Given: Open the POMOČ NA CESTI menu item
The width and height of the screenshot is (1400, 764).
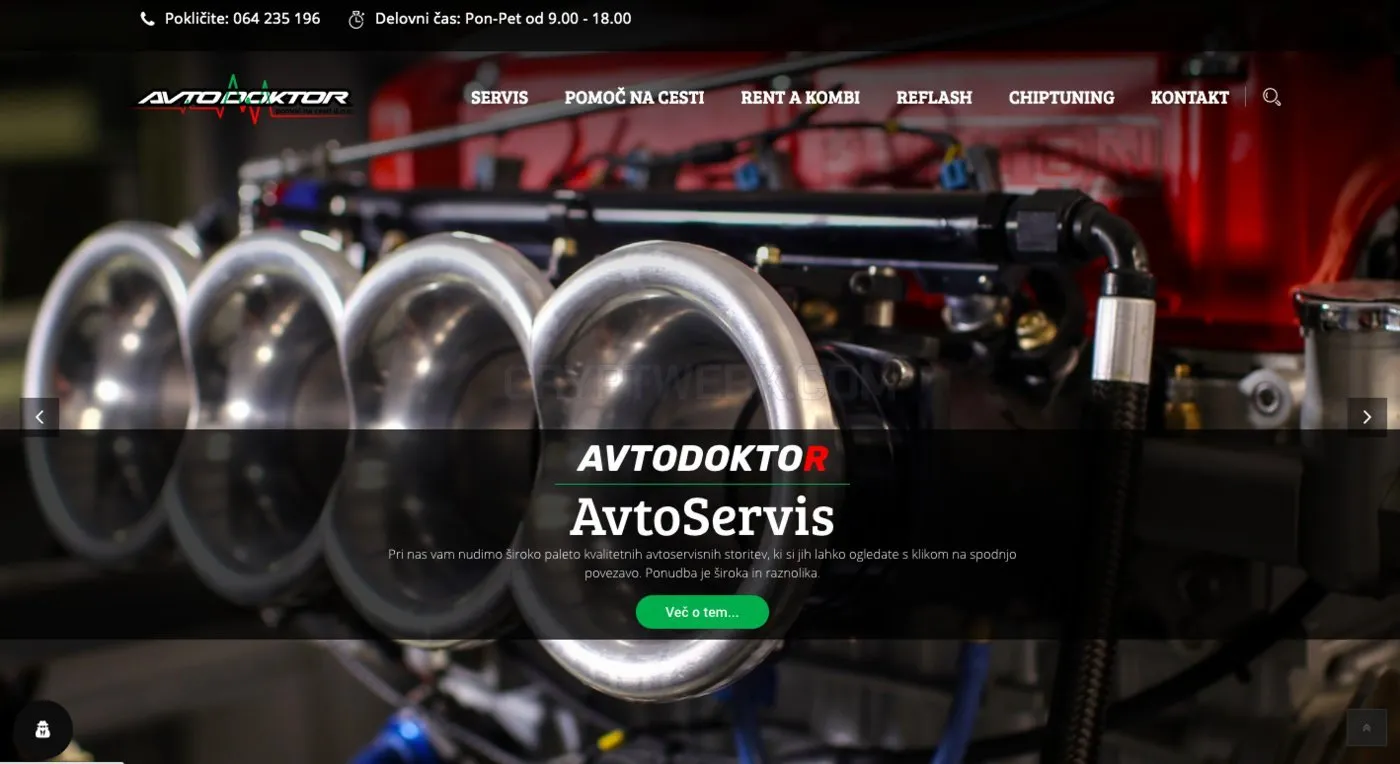Looking at the screenshot, I should click(x=634, y=97).
